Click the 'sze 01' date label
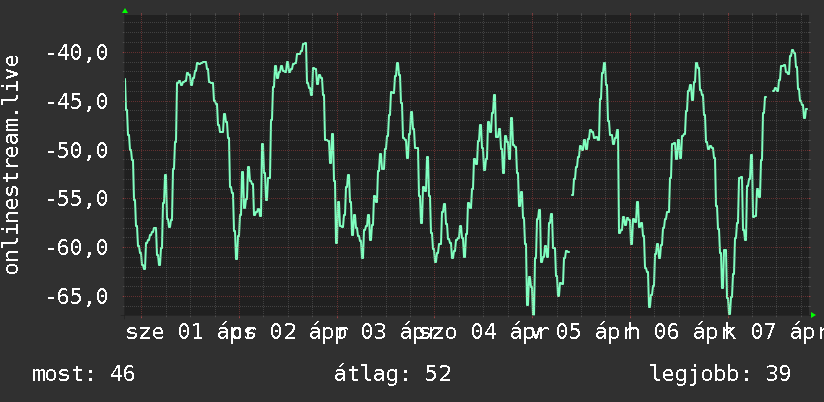824x402 pixels. (164, 333)
